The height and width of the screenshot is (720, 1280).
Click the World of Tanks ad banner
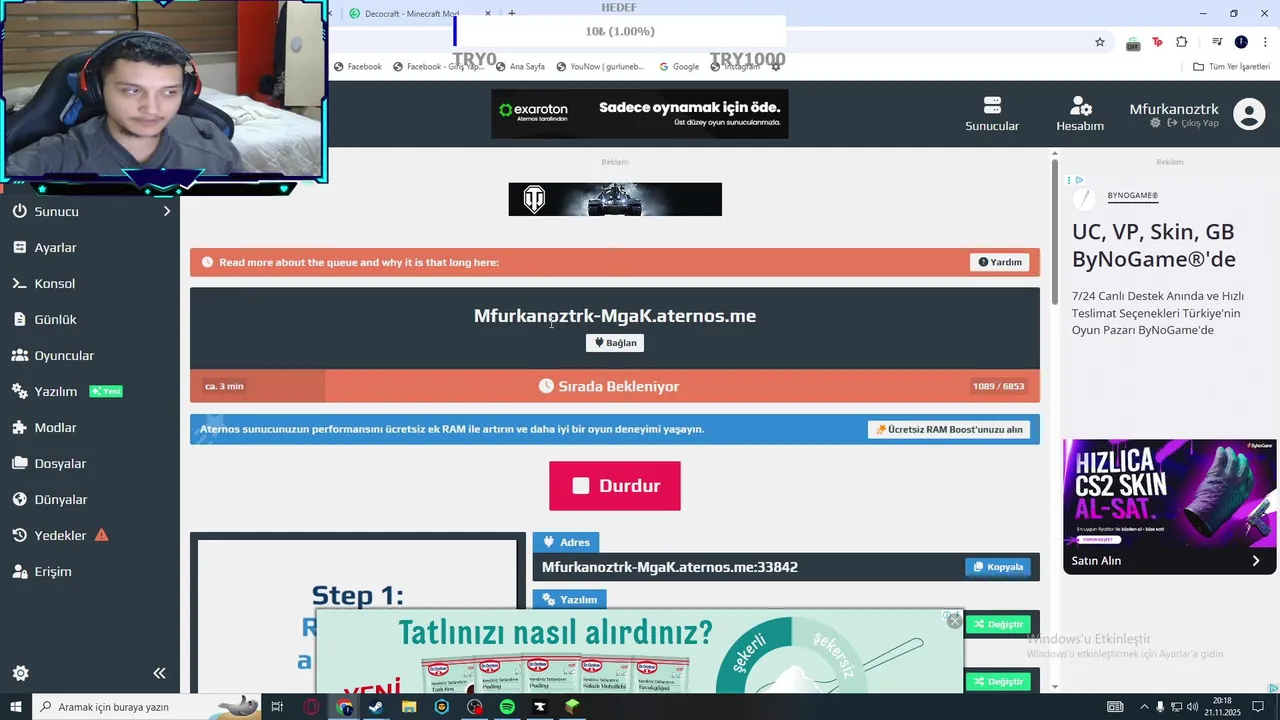tap(615, 199)
